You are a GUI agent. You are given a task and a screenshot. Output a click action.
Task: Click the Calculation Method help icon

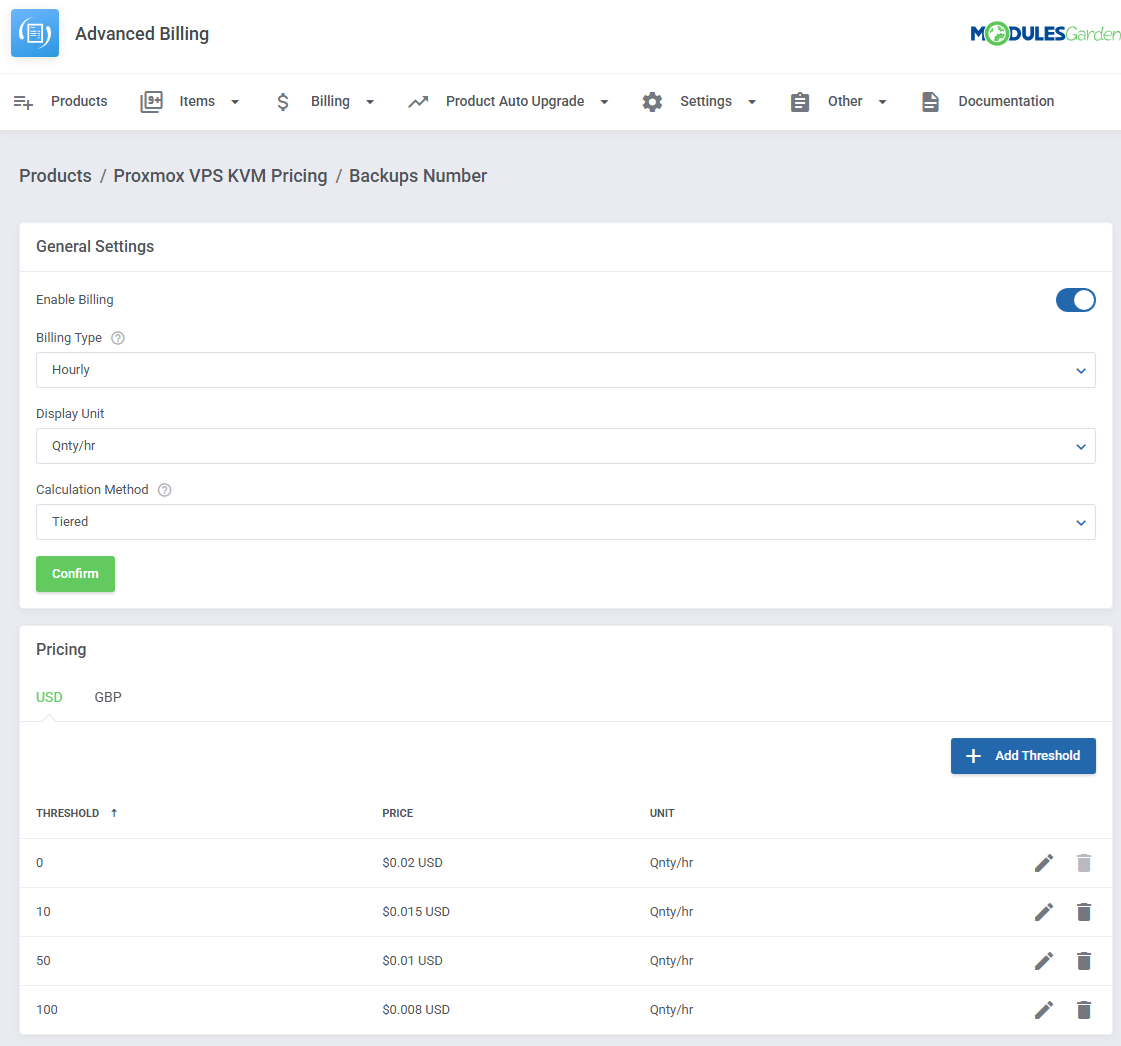(165, 490)
